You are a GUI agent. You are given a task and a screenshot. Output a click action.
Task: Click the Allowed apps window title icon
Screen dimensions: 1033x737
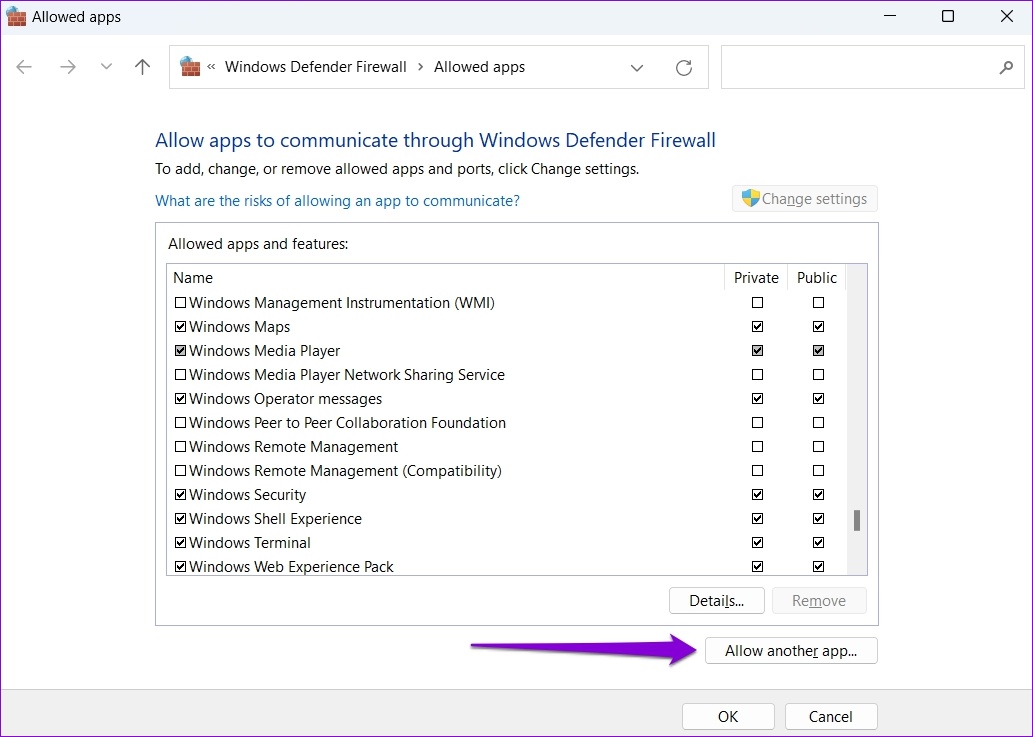(x=16, y=16)
